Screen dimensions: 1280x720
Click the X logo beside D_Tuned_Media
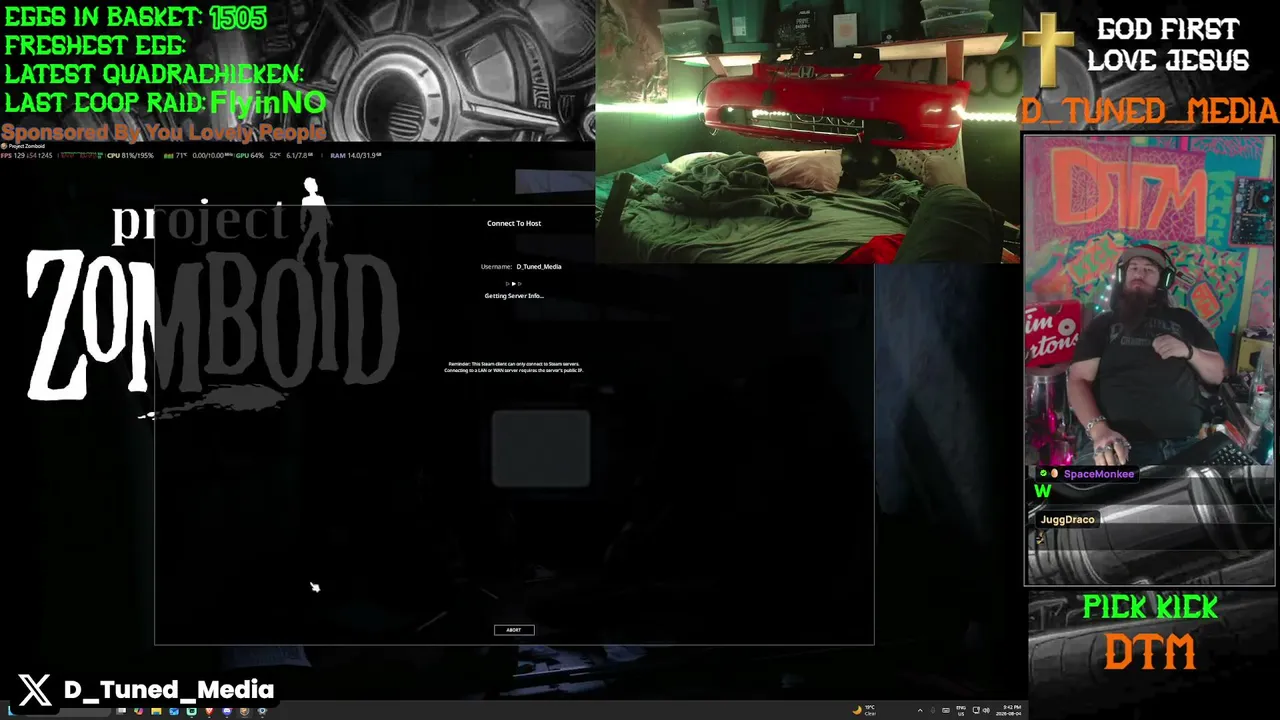35,690
